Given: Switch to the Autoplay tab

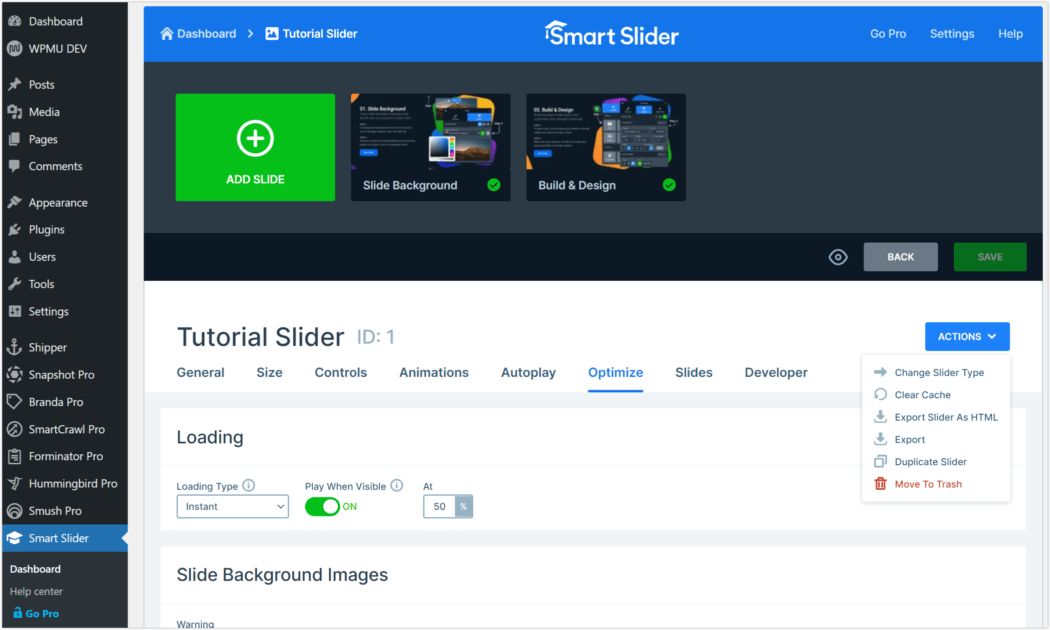Looking at the screenshot, I should [528, 373].
